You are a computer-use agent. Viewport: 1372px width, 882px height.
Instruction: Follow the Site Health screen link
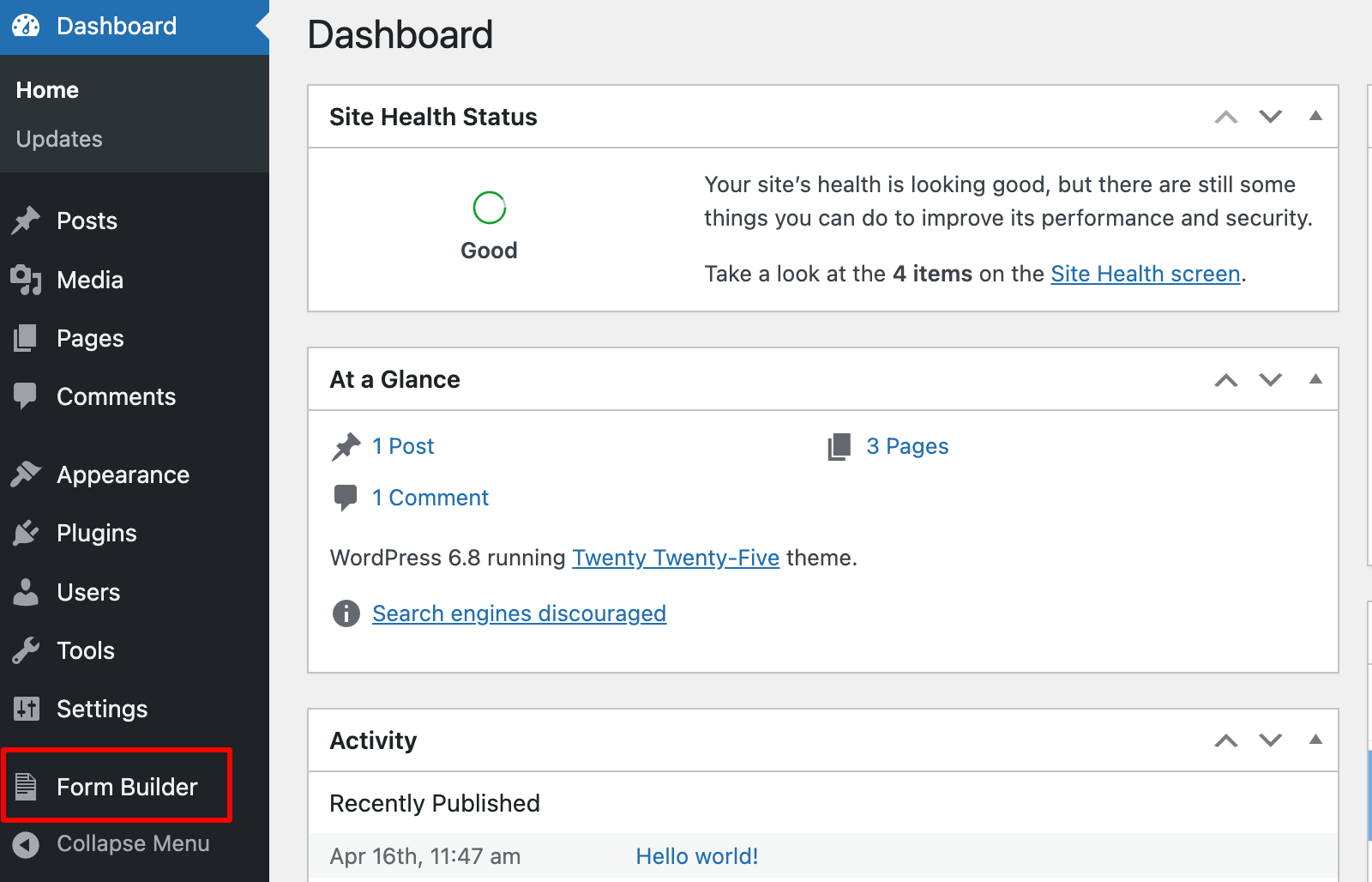pyautogui.click(x=1146, y=274)
